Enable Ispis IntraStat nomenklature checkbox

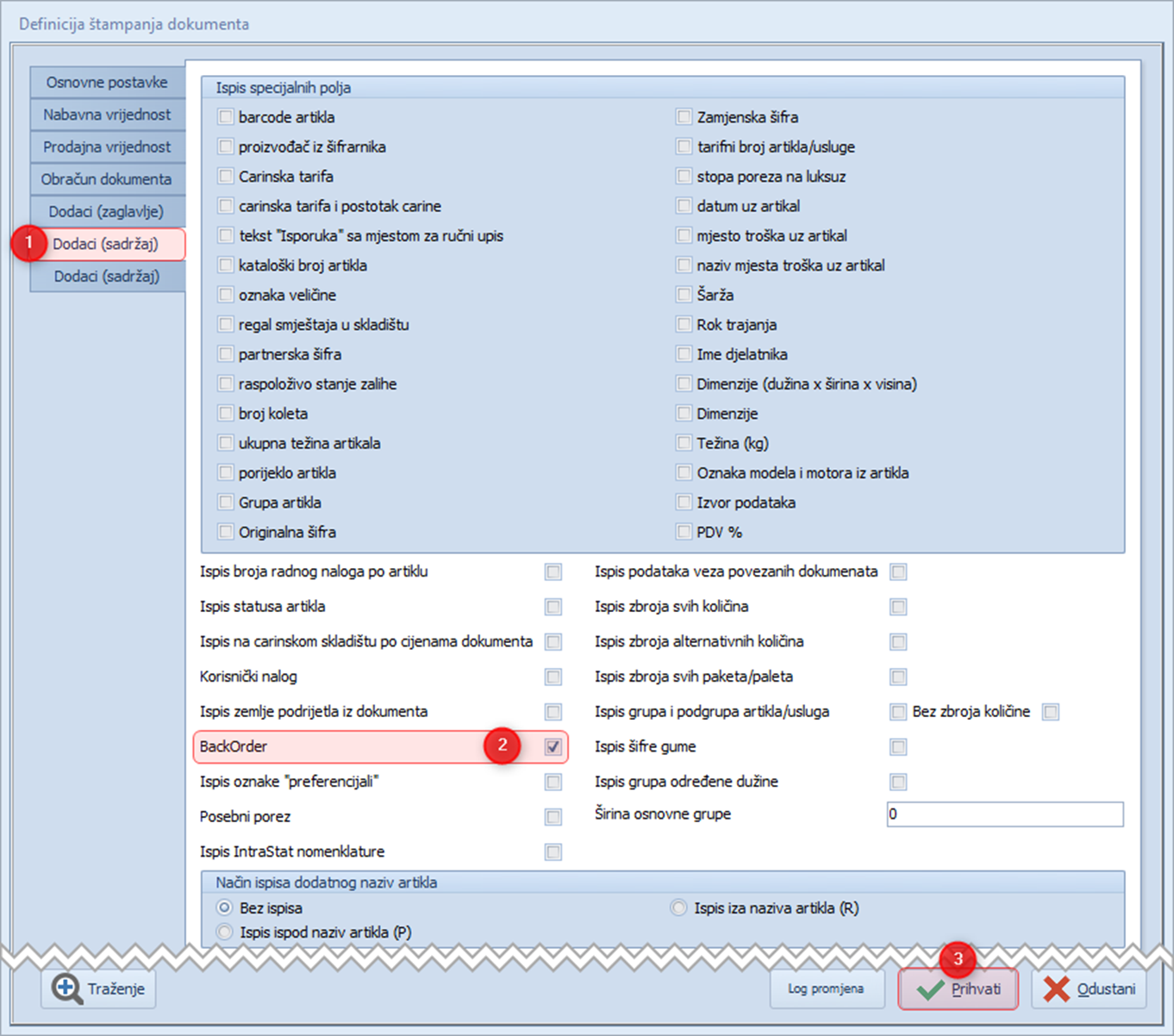tap(553, 852)
